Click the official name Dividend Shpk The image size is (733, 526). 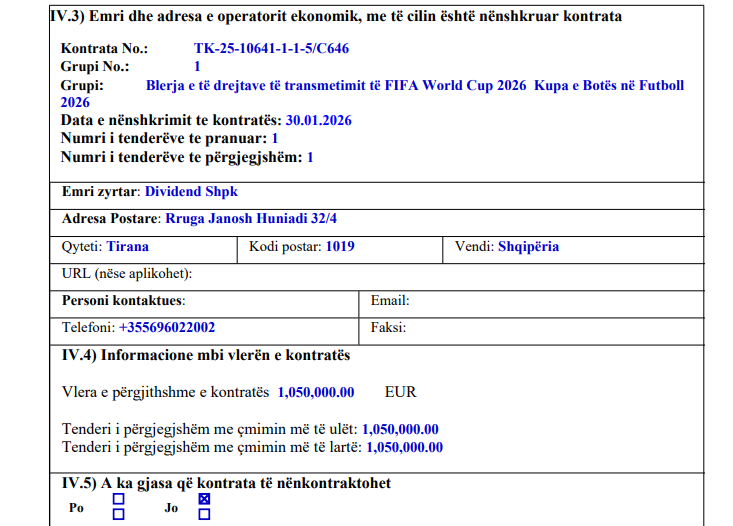click(191, 191)
